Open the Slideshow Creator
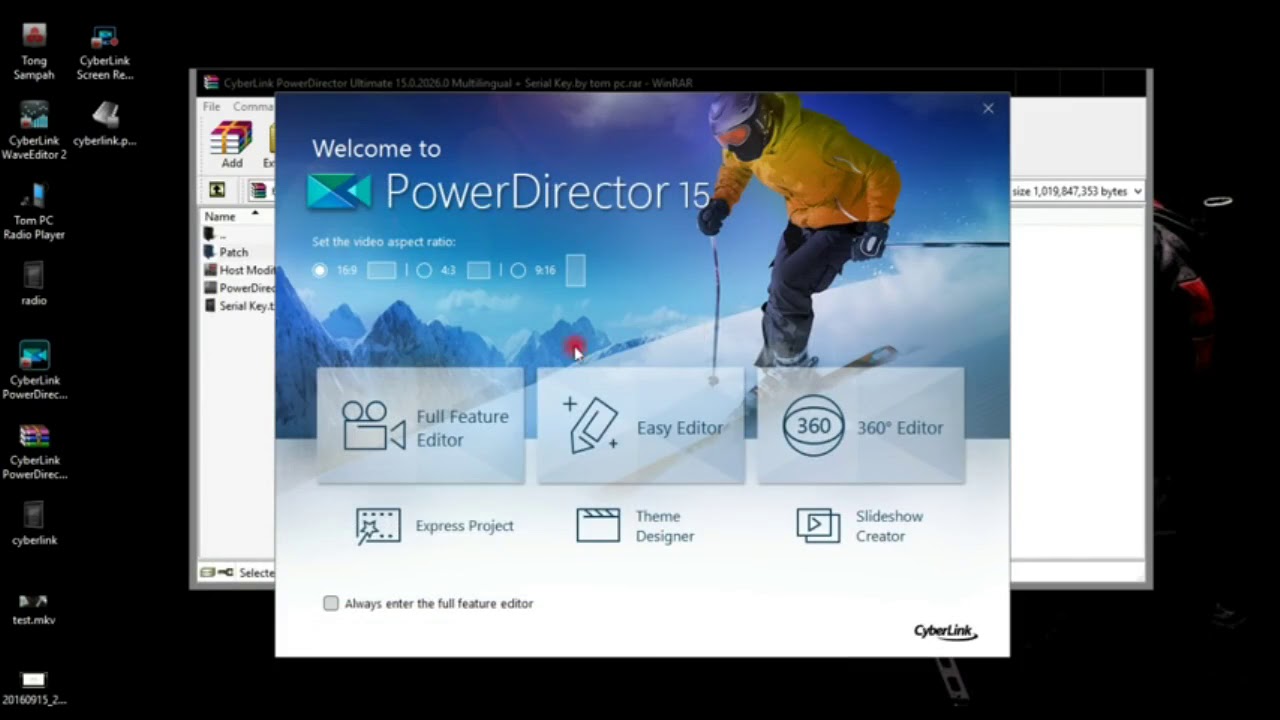This screenshot has width=1280, height=720. tap(860, 526)
